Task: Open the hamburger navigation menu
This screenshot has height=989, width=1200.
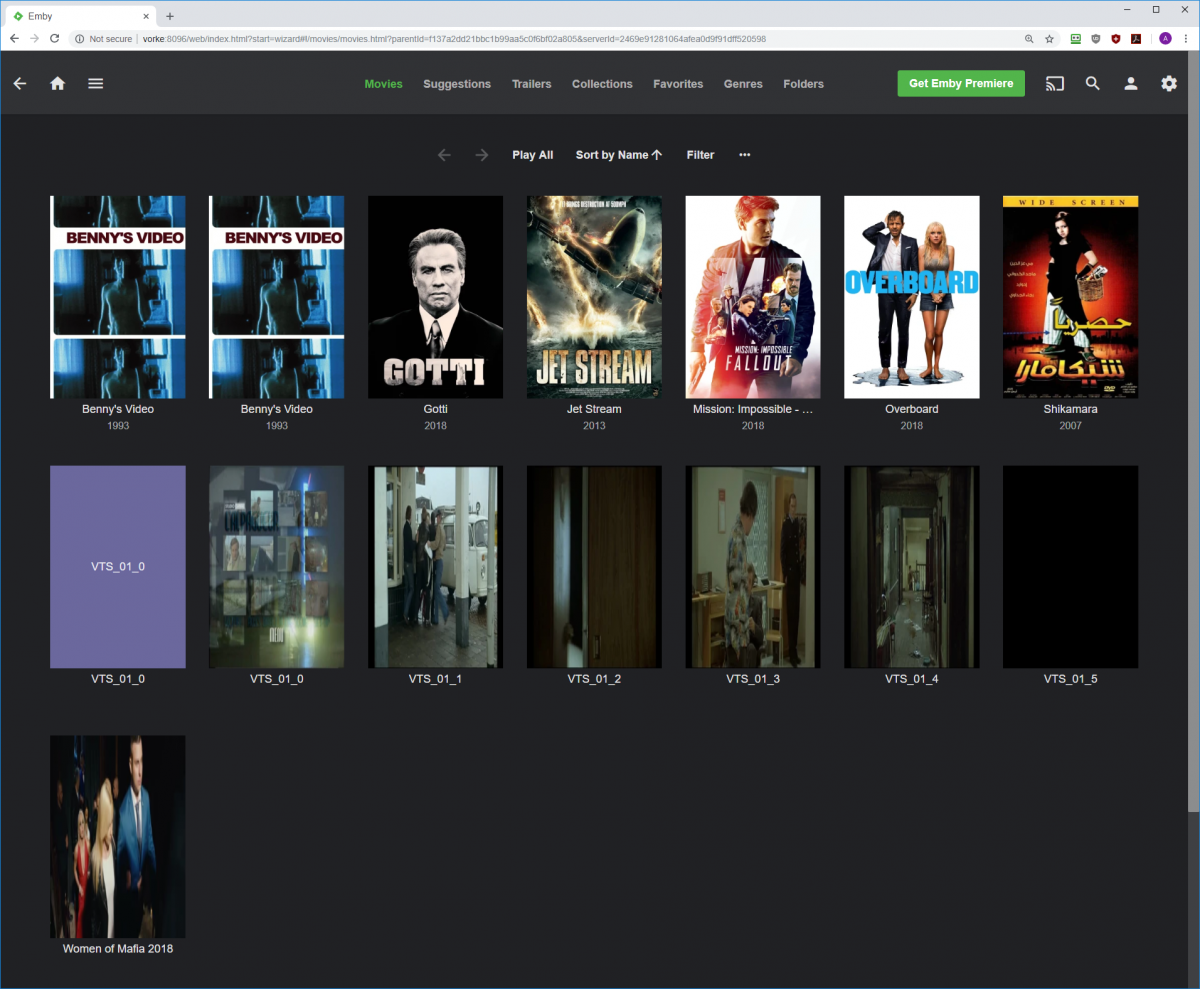Action: 96,84
